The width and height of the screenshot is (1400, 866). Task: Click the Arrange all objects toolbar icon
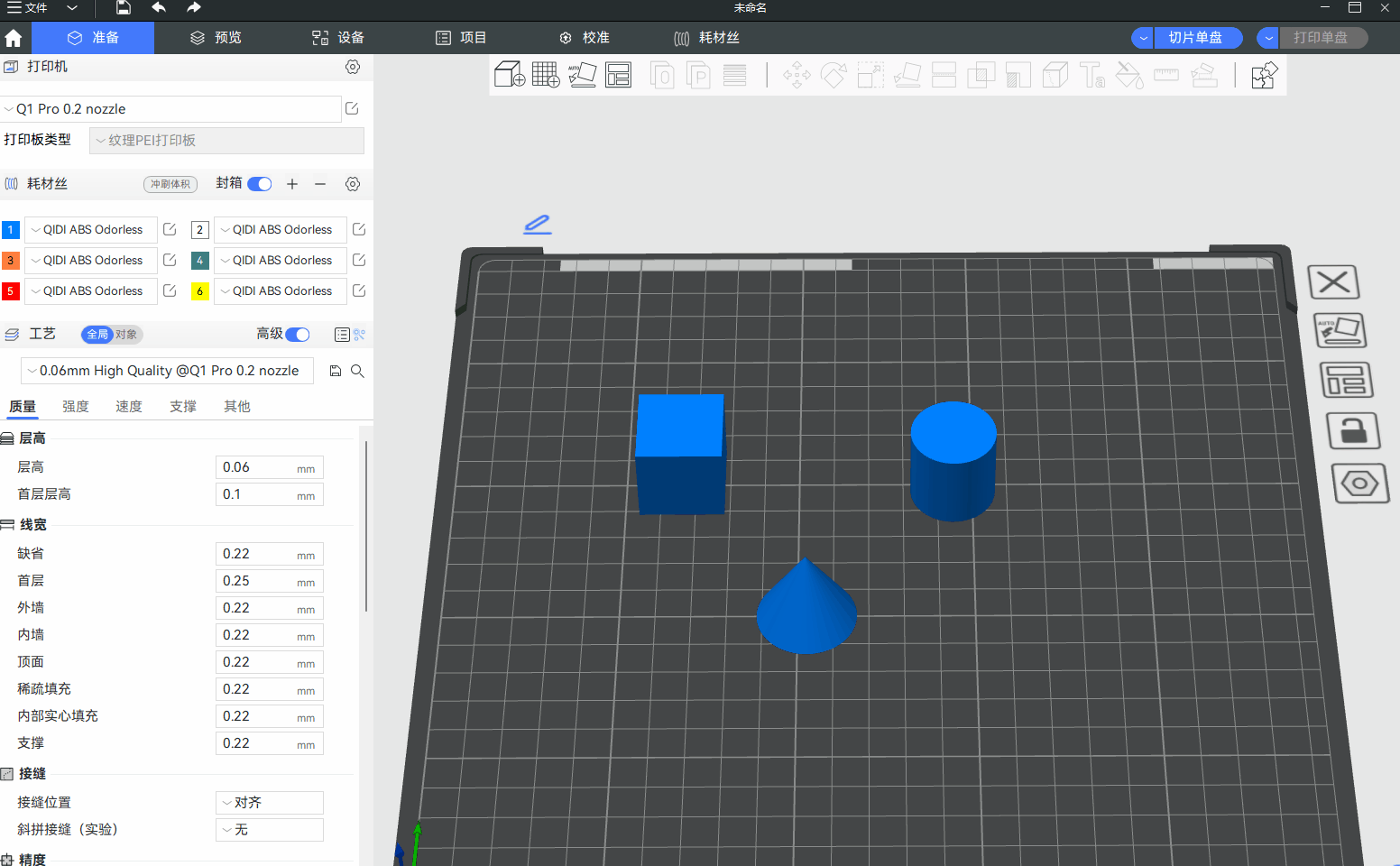(x=619, y=75)
